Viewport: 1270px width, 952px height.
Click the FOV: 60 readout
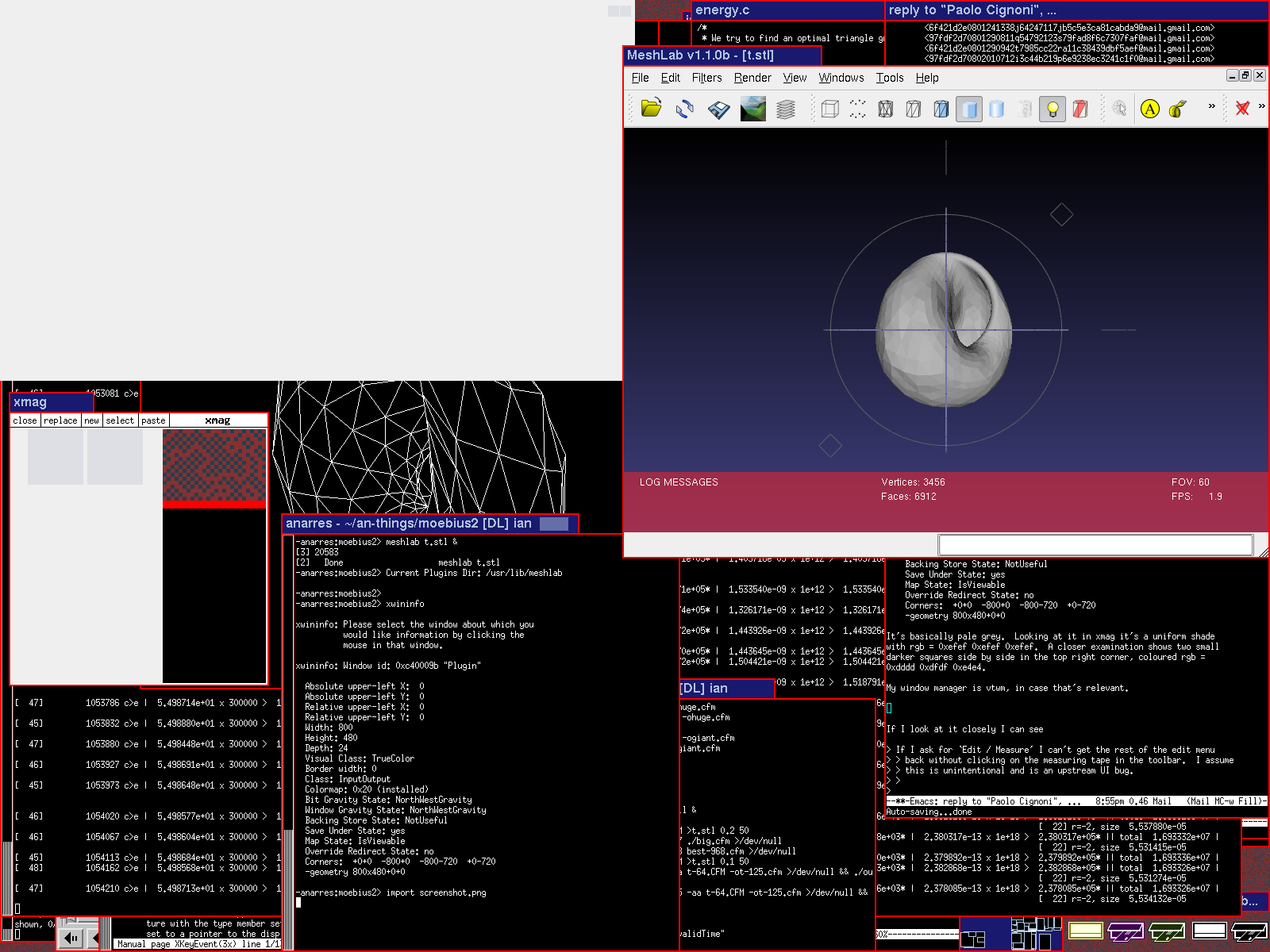click(1191, 482)
